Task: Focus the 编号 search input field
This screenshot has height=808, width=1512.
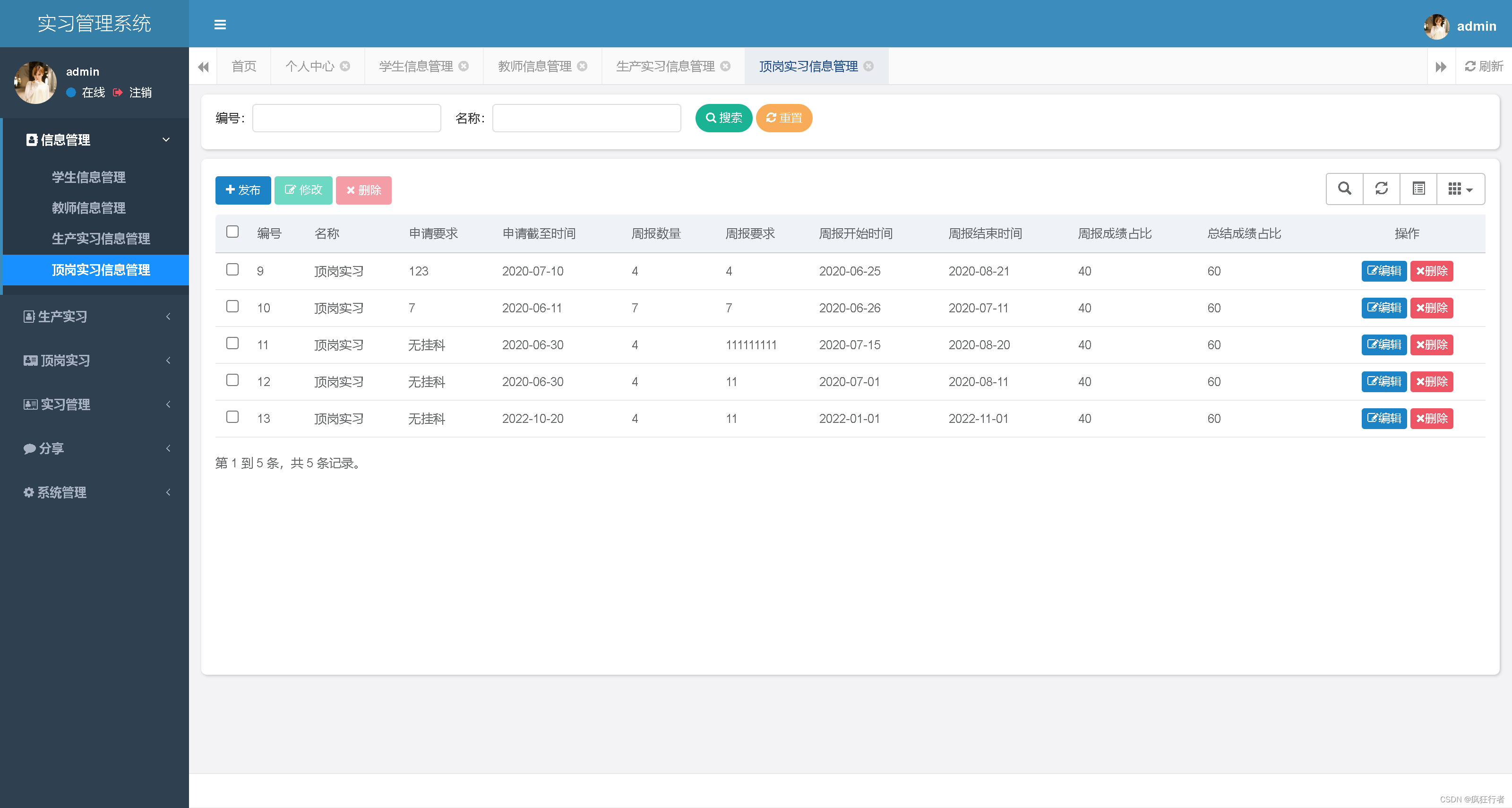Action: [x=347, y=118]
